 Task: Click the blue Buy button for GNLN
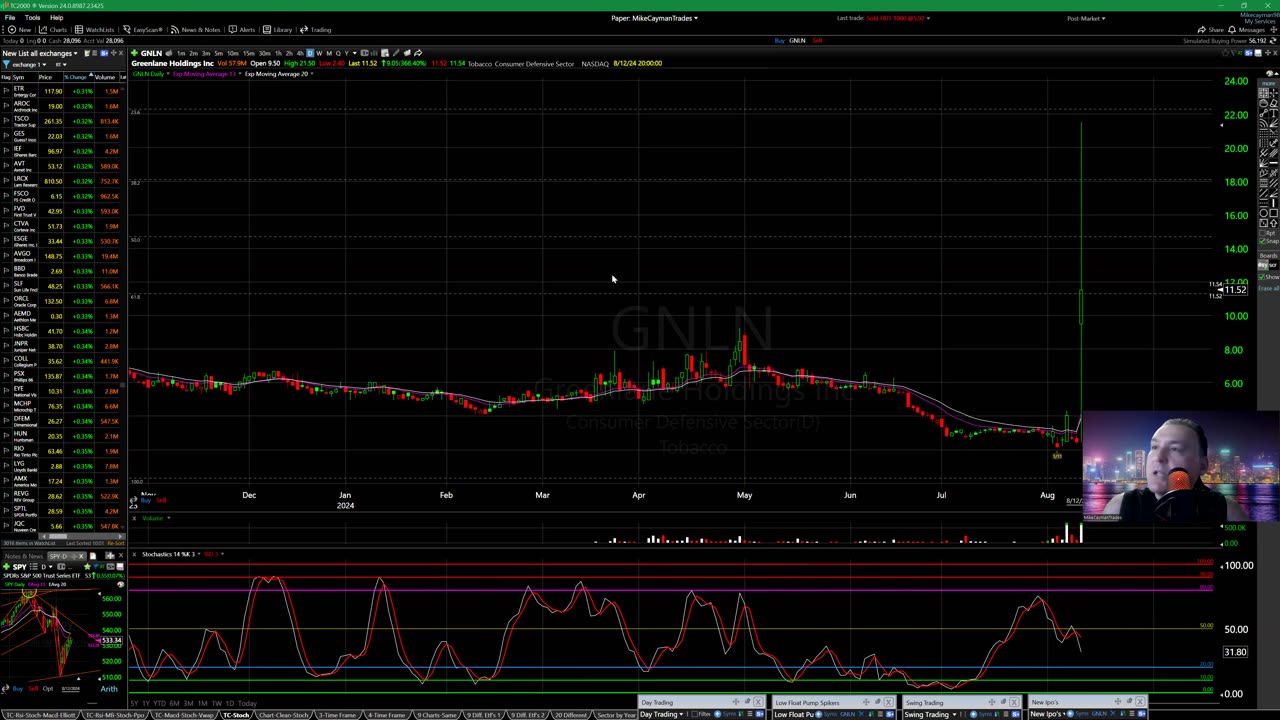[x=779, y=41]
